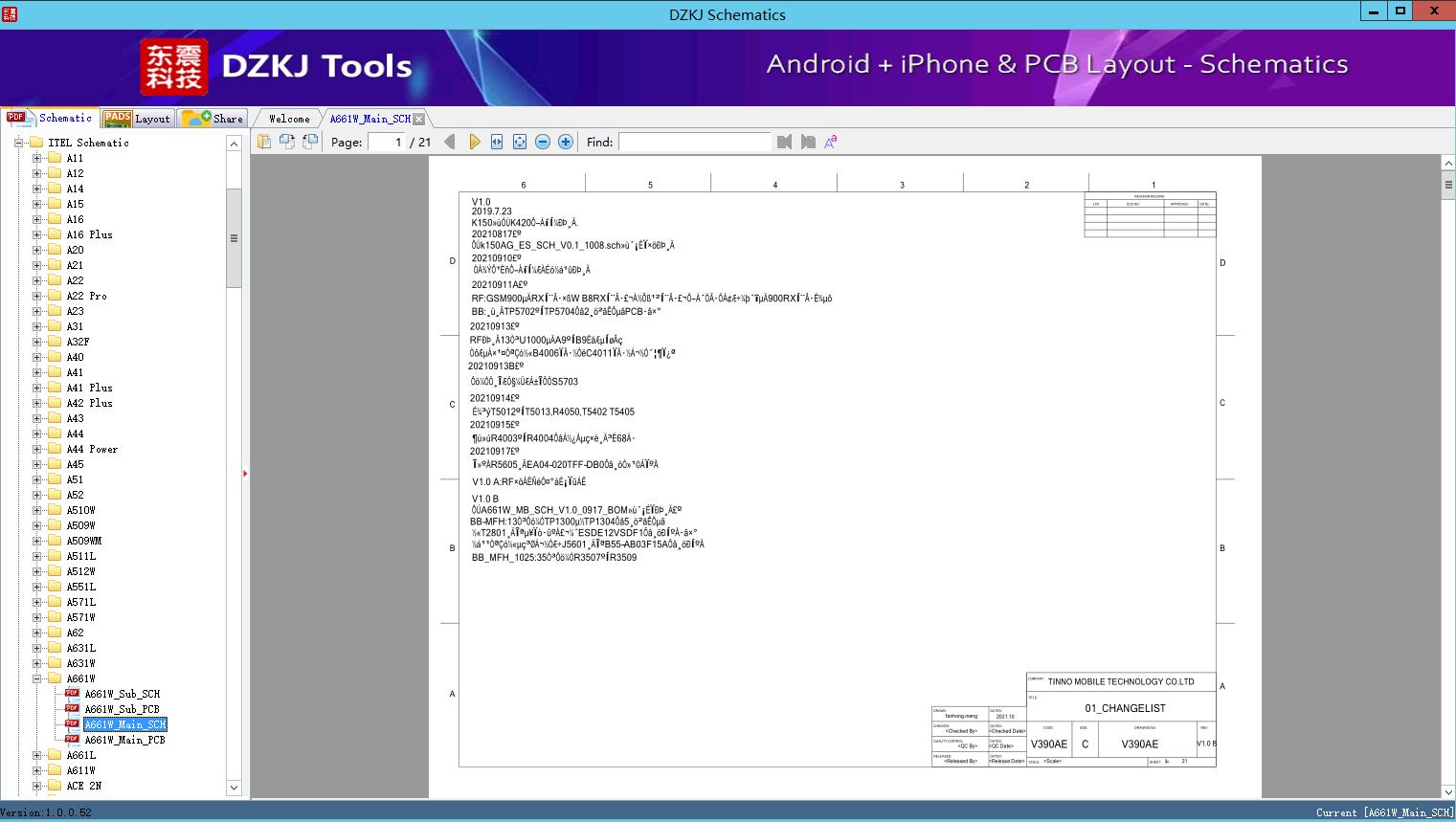The height and width of the screenshot is (822, 1456).
Task: Select the A62 folder label
Action: point(75,633)
